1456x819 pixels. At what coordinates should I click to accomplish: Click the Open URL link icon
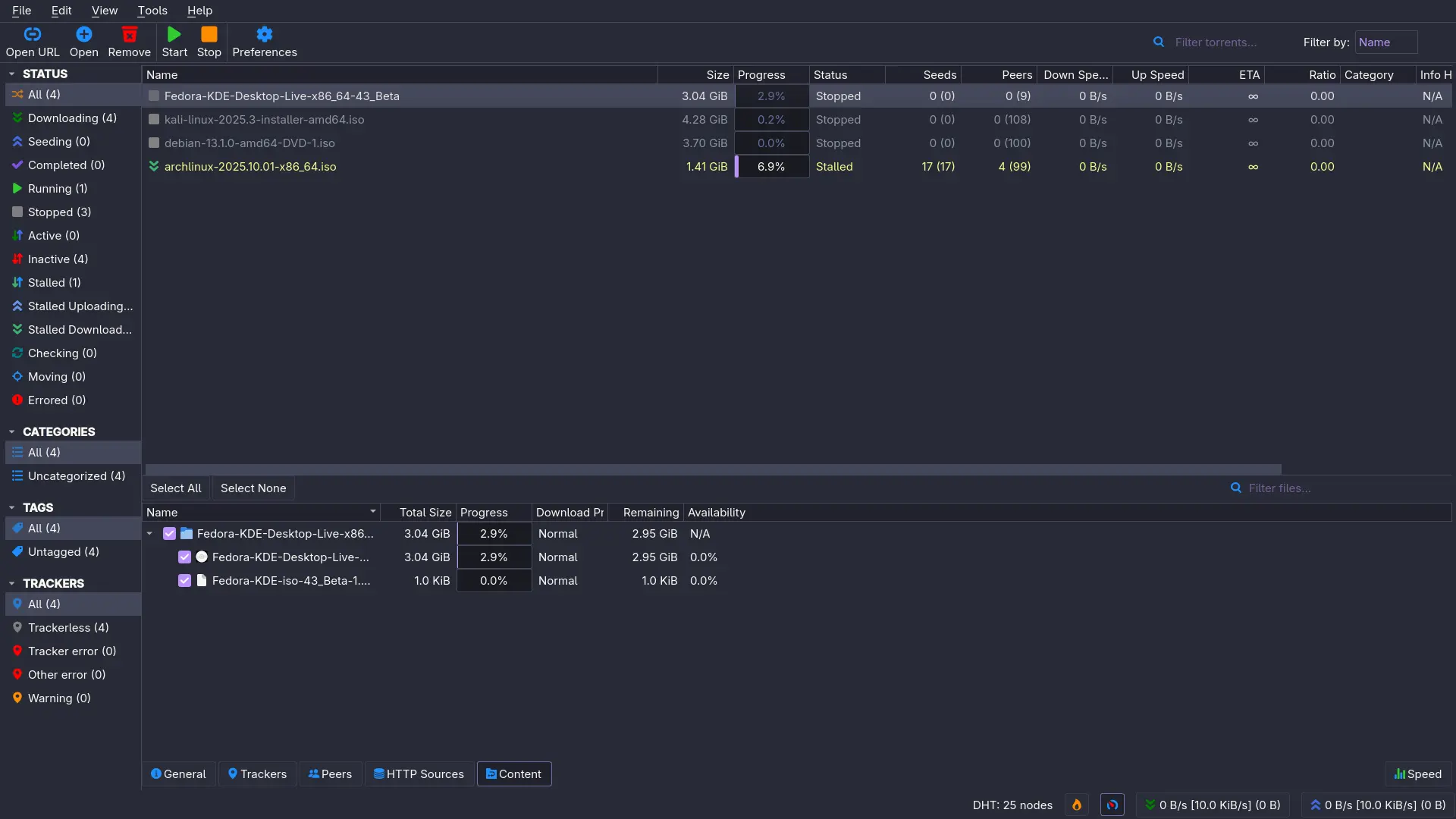tap(33, 34)
